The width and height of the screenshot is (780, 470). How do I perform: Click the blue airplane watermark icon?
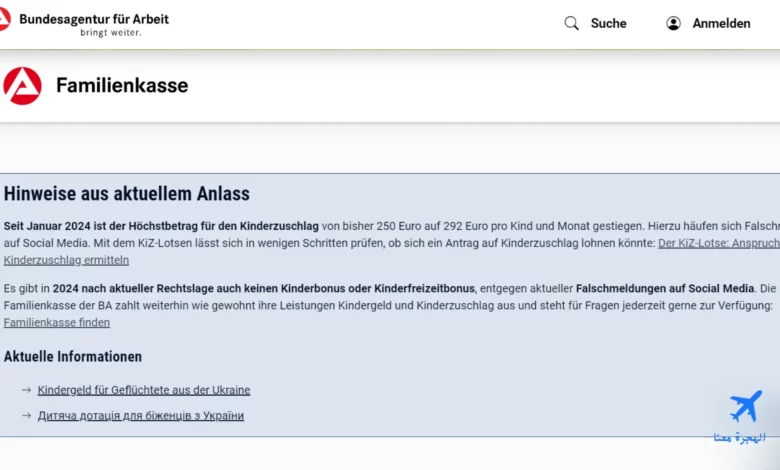pos(745,406)
